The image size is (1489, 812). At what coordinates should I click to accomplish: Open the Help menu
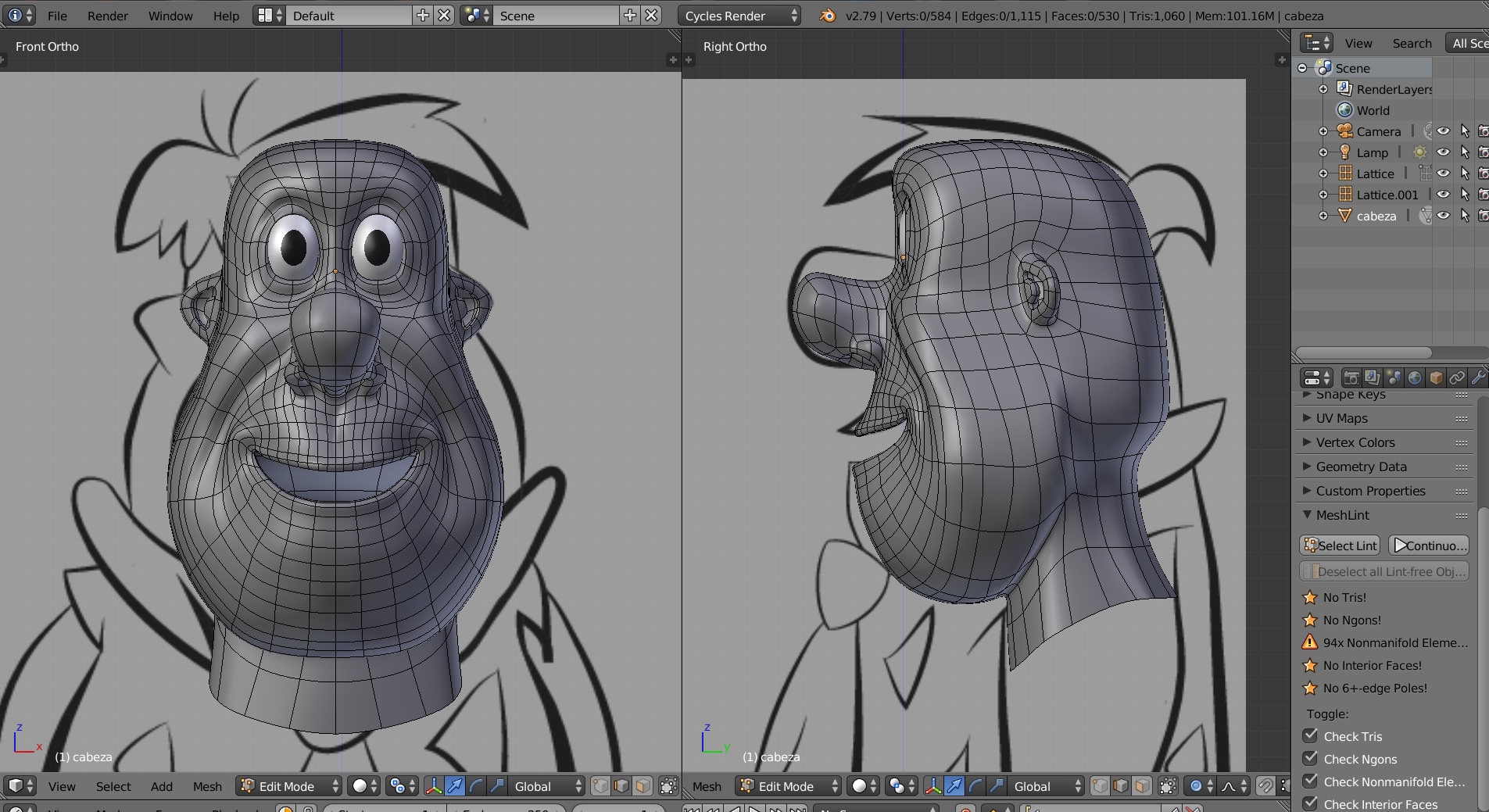pyautogui.click(x=227, y=16)
